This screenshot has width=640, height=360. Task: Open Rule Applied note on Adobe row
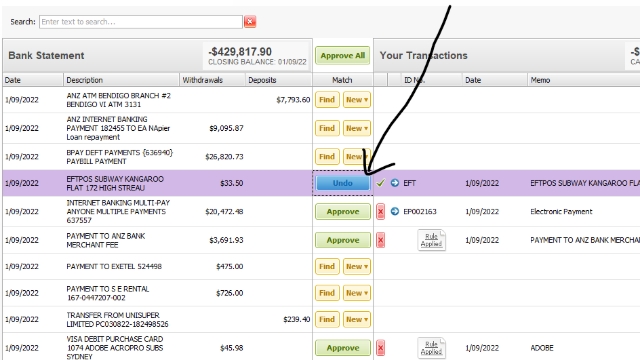click(431, 348)
